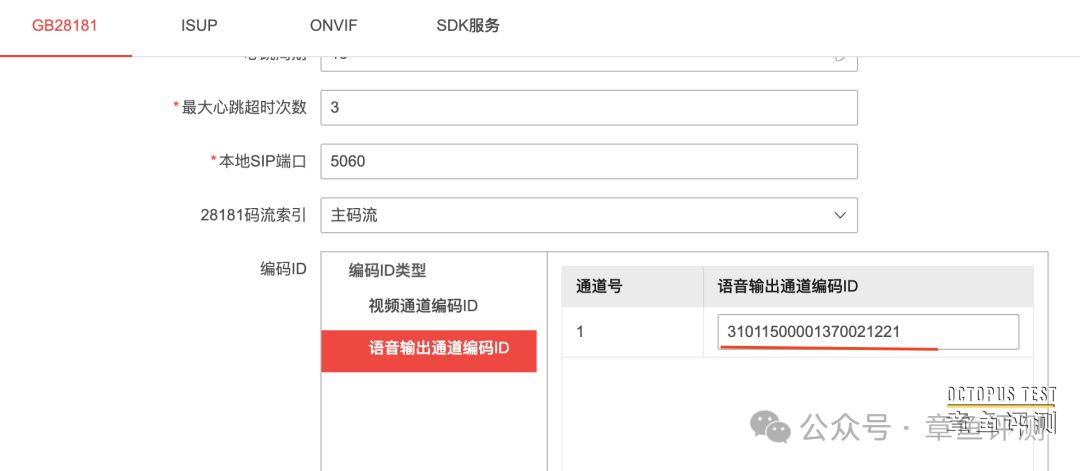
Task: Click the 最大心跳超时次数 input field
Action: click(x=589, y=108)
